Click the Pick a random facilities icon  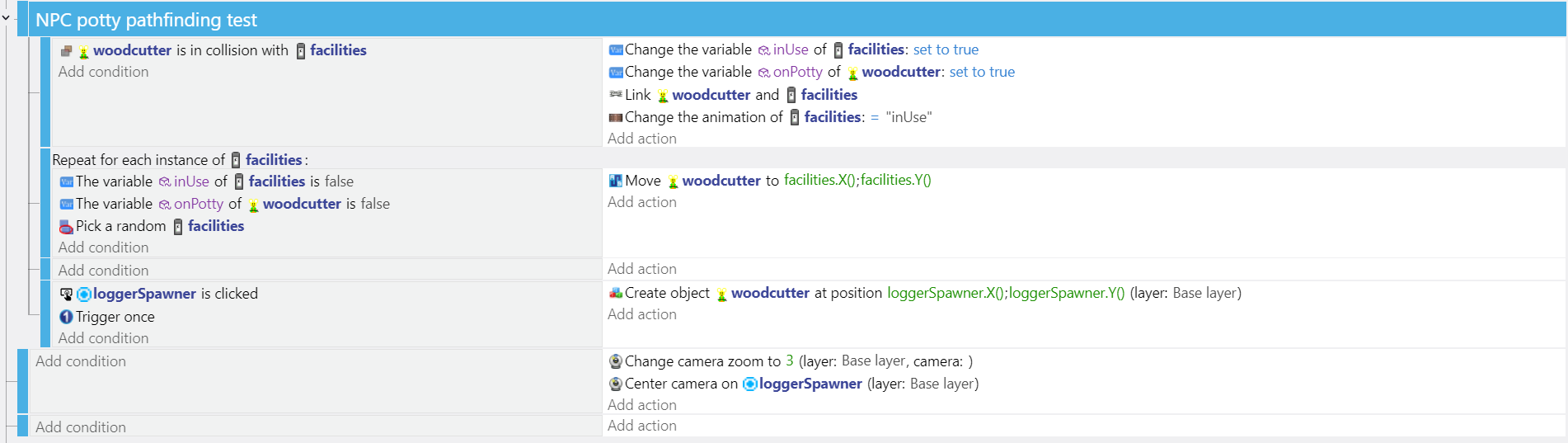tap(66, 226)
